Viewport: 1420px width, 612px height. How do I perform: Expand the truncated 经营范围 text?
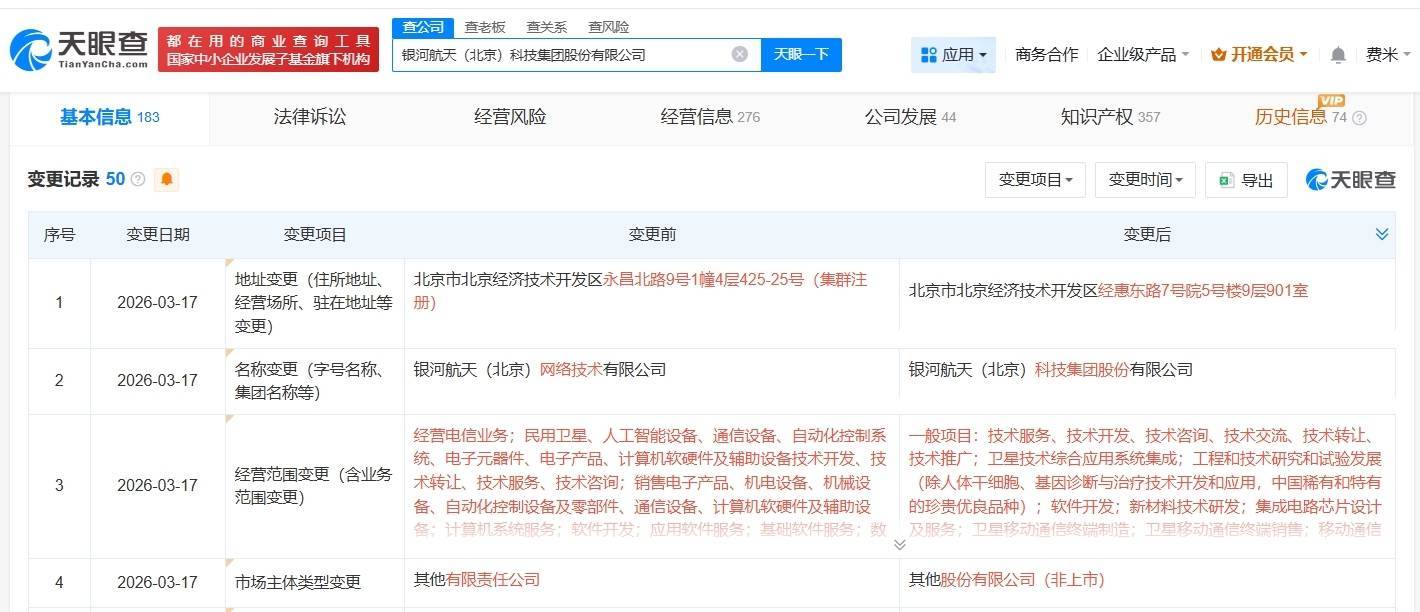point(899,544)
